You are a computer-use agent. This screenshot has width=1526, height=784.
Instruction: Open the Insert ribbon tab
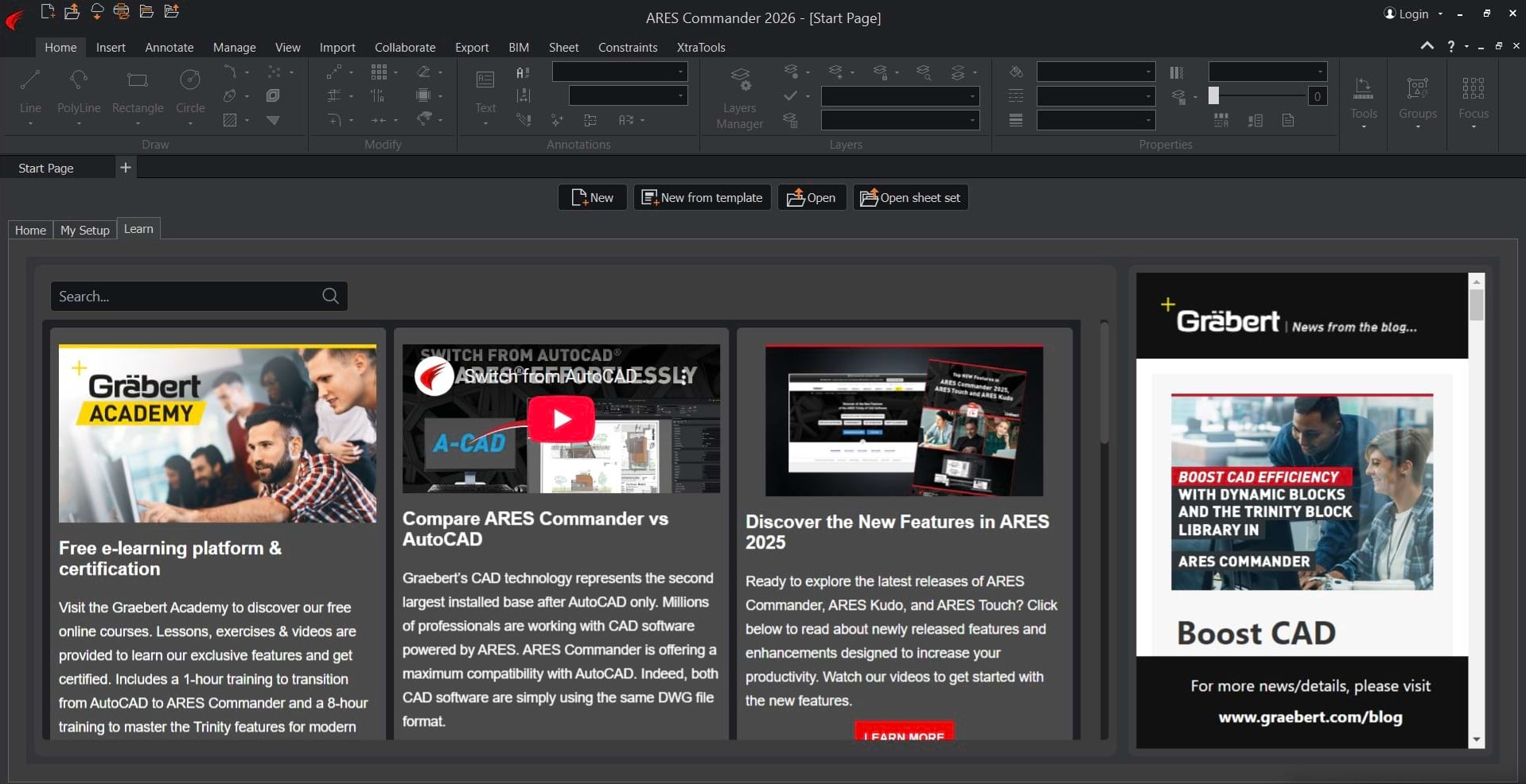pos(111,47)
